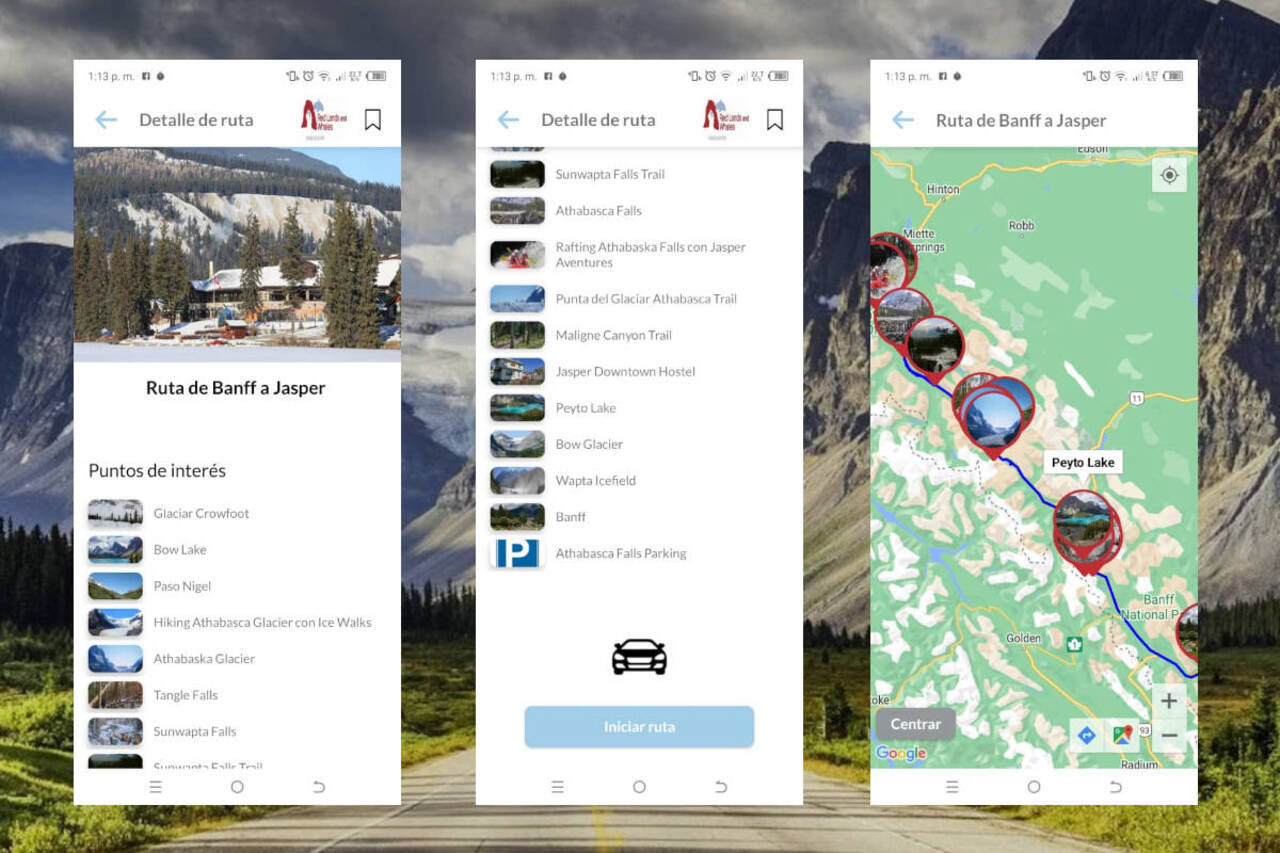This screenshot has width=1280, height=853.
Task: Start the route with Iniciar ruta
Action: click(x=639, y=727)
